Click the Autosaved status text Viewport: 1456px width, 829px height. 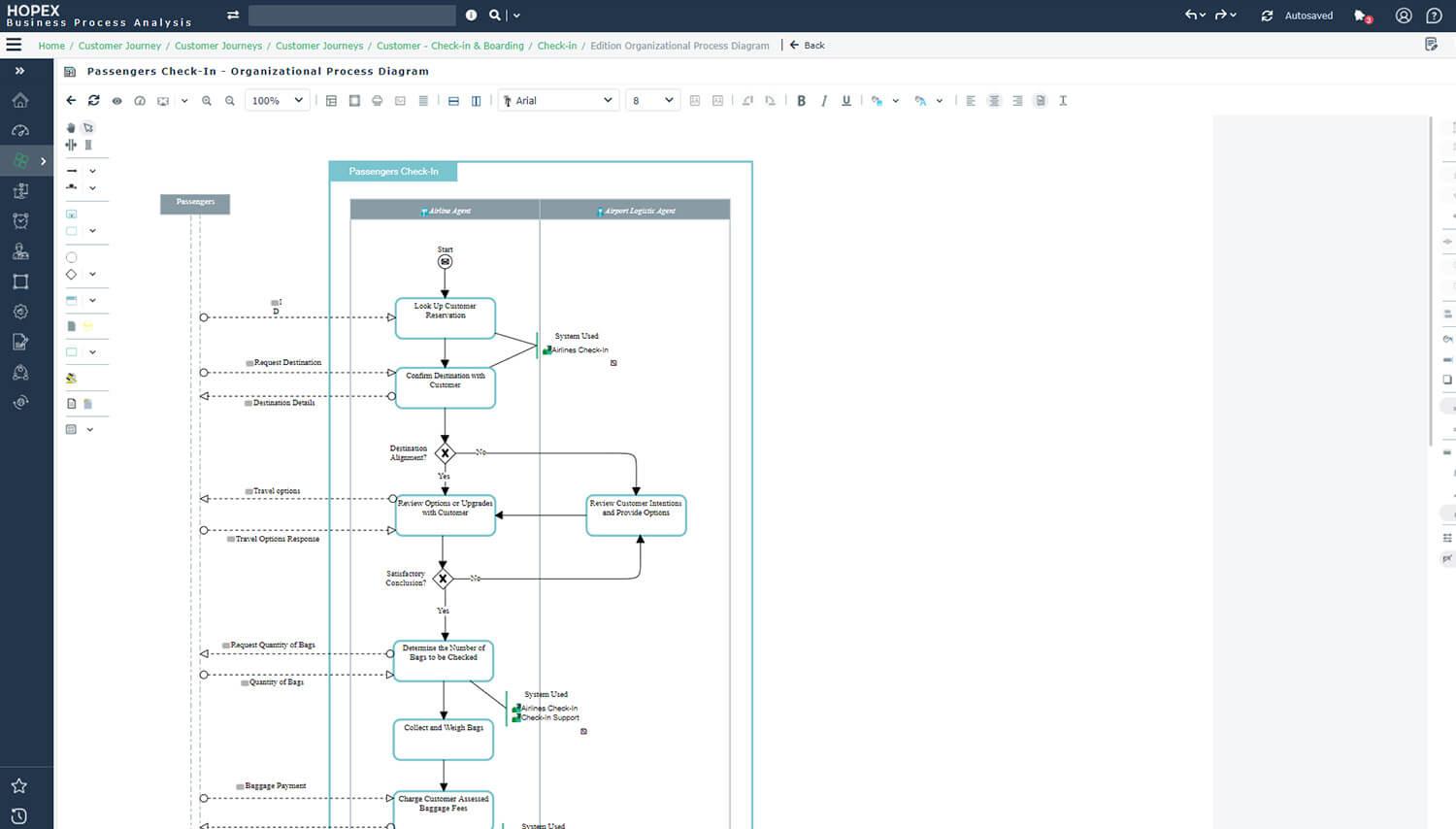tap(1308, 16)
